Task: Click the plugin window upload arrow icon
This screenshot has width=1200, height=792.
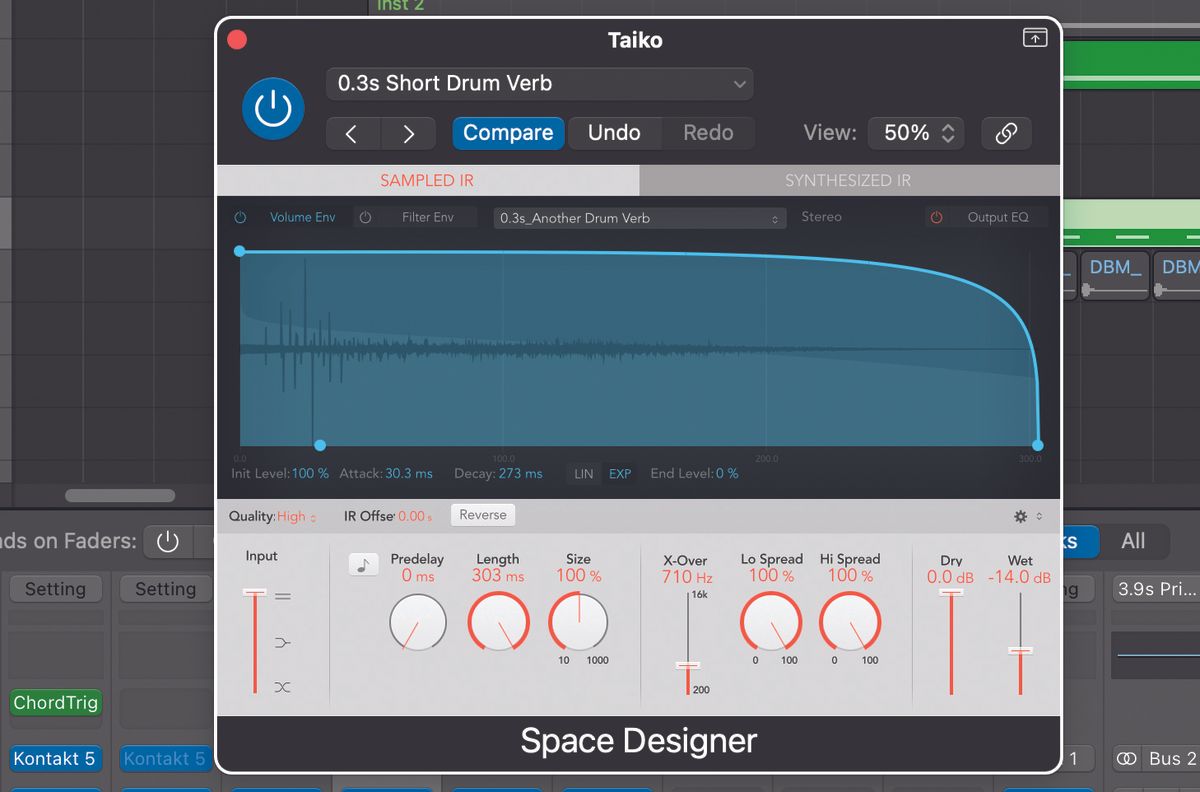Action: [x=1035, y=37]
